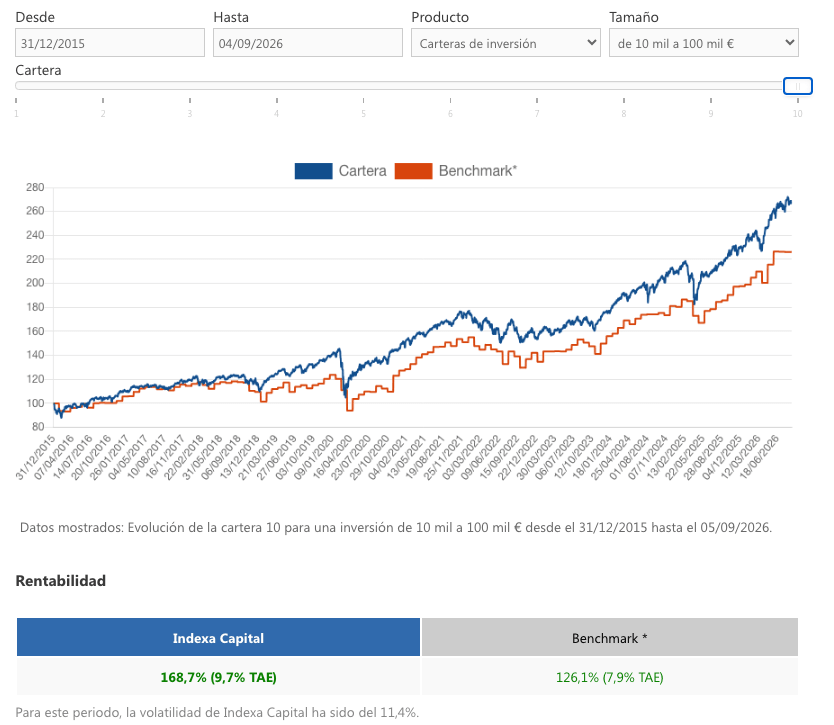Click slider tick label 3
This screenshot has width=834, height=725.
click(x=190, y=113)
